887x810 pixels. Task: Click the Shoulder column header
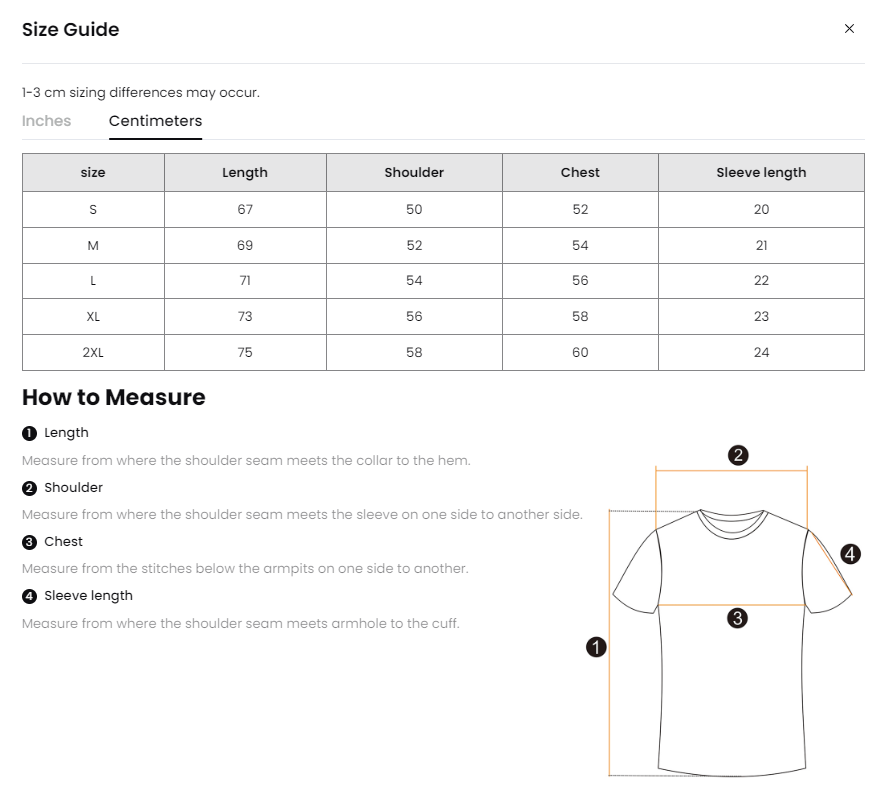pyautogui.click(x=414, y=172)
